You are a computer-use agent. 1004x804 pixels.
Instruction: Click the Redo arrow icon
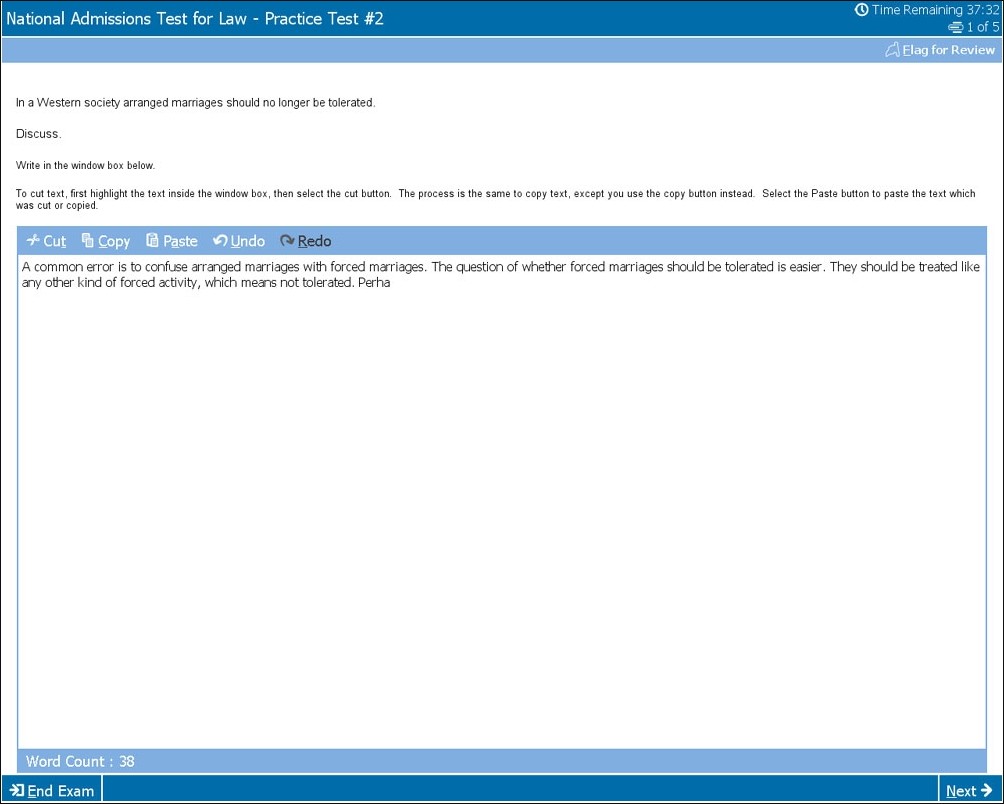(287, 240)
